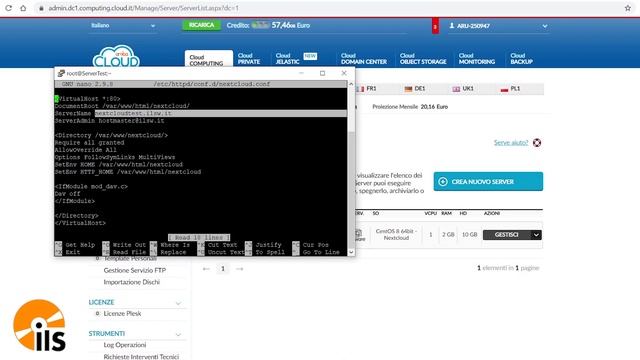Select page number 1
This screenshot has width=640, height=360.
point(223,269)
